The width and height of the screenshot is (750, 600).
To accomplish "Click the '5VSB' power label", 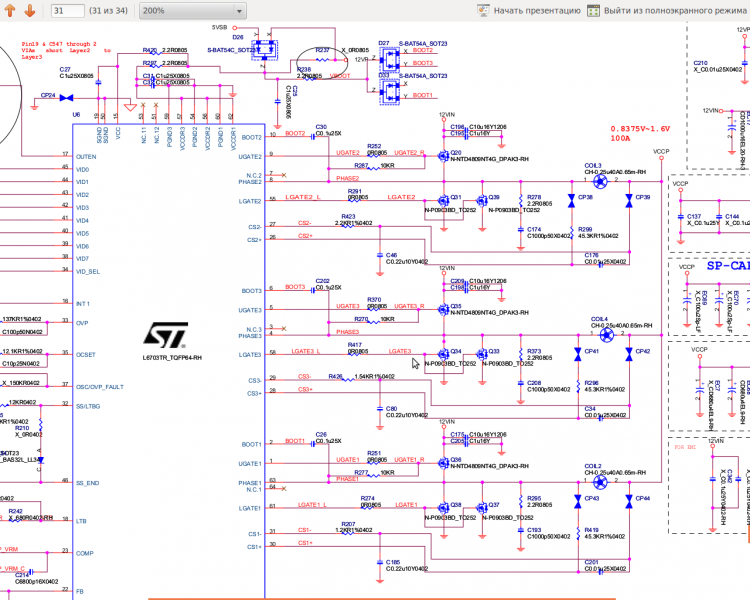I will click(220, 27).
